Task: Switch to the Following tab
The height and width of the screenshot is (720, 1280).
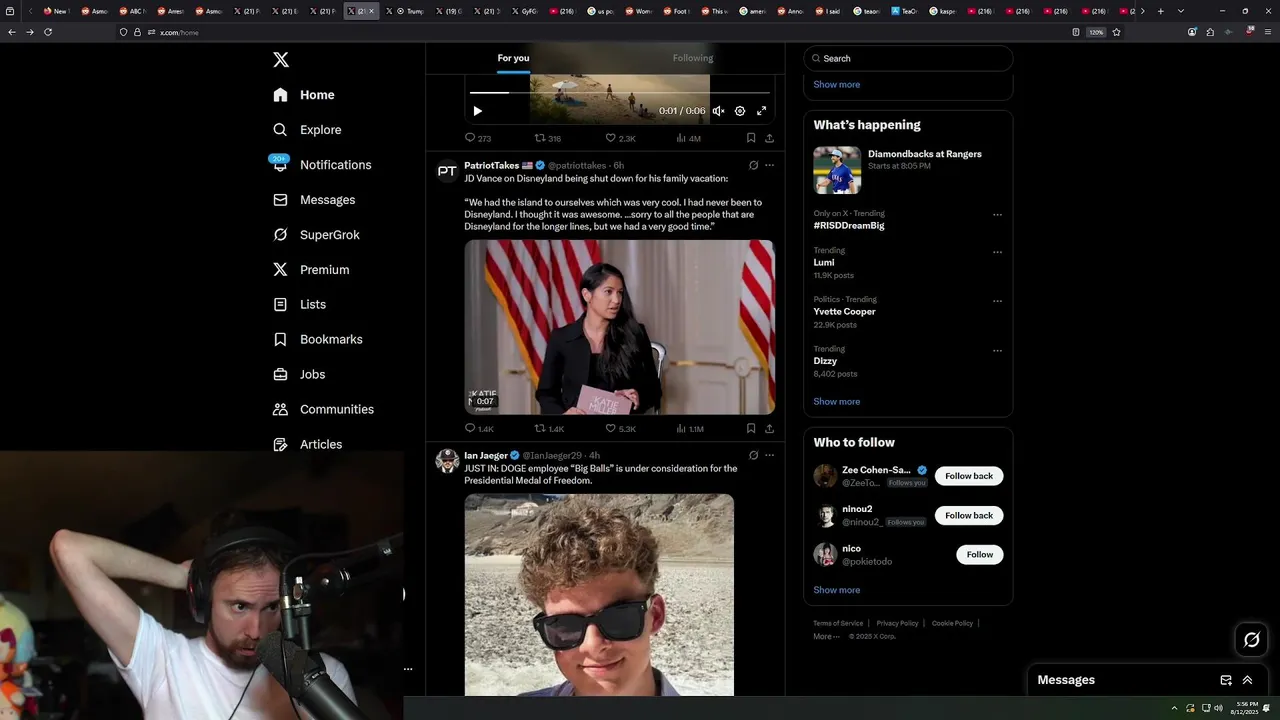Action: point(693,58)
